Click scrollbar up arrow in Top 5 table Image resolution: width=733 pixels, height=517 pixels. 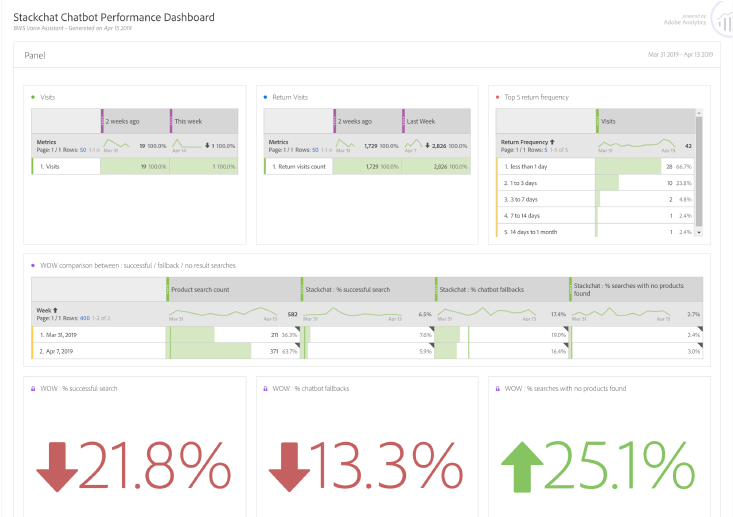coord(699,113)
